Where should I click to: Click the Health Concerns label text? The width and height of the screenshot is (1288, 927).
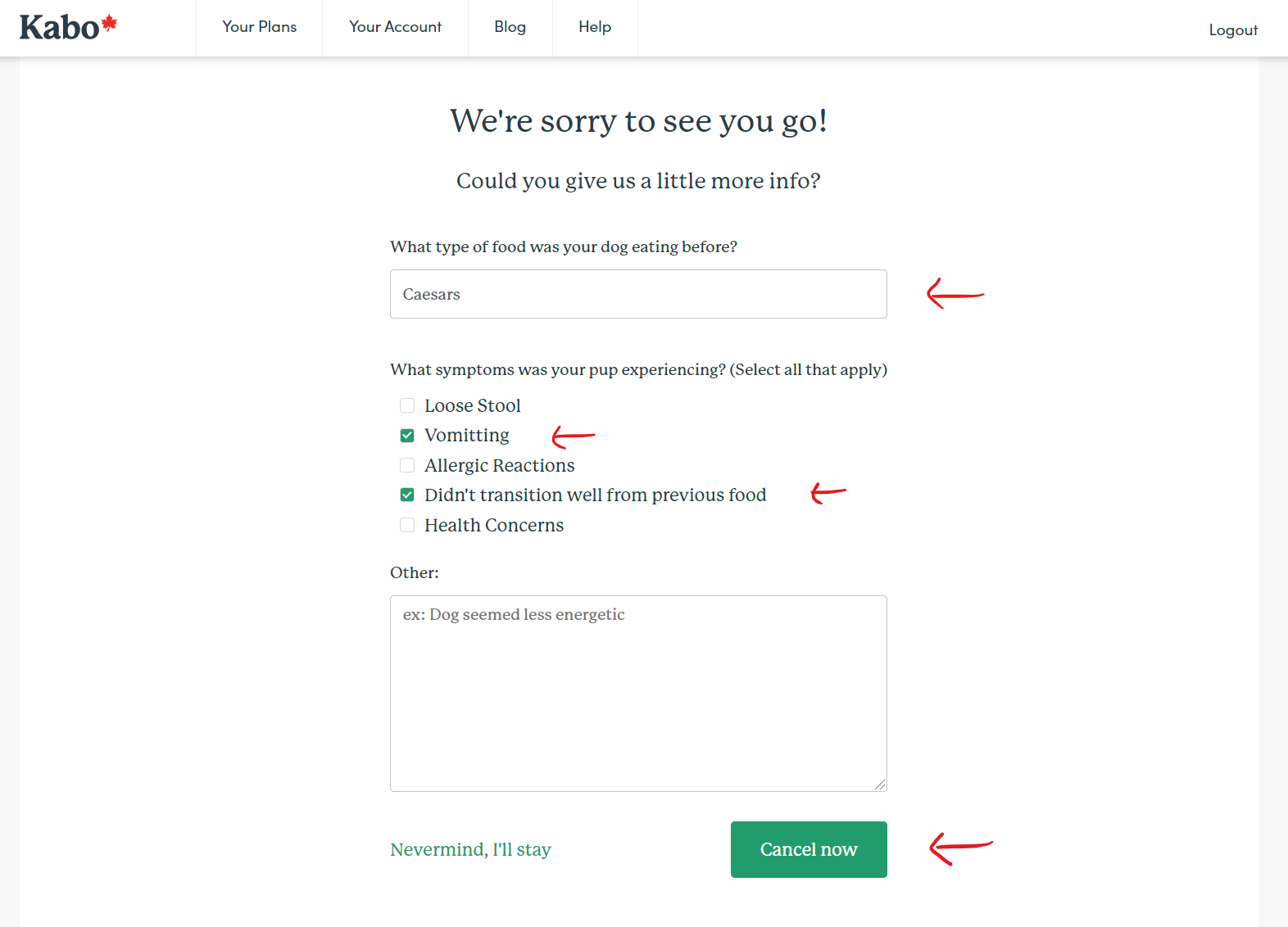493,525
